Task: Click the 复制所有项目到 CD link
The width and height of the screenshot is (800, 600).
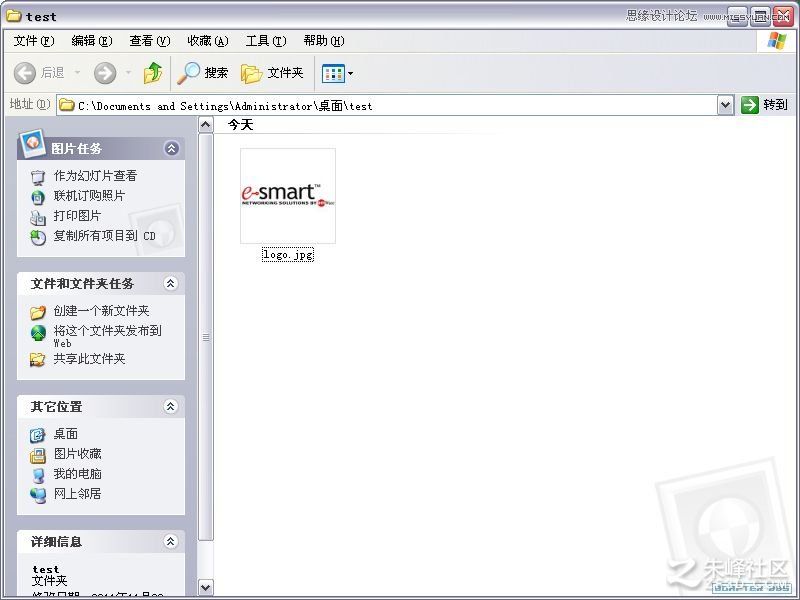Action: coord(105,236)
